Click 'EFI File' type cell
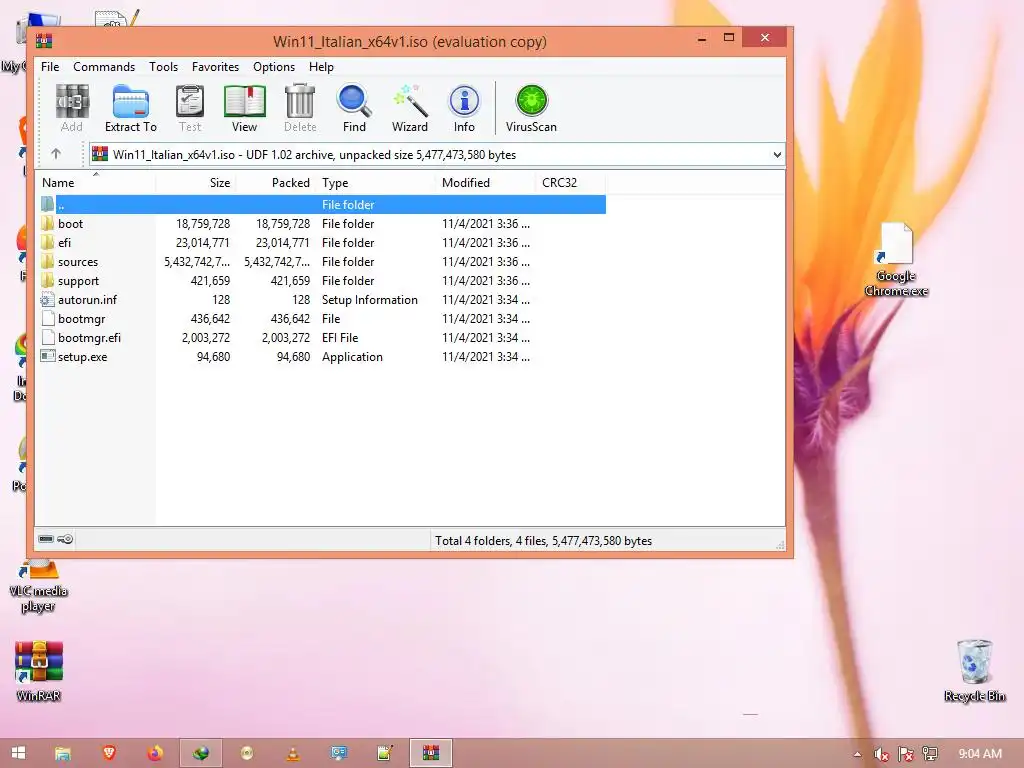1024x768 pixels. coord(340,338)
